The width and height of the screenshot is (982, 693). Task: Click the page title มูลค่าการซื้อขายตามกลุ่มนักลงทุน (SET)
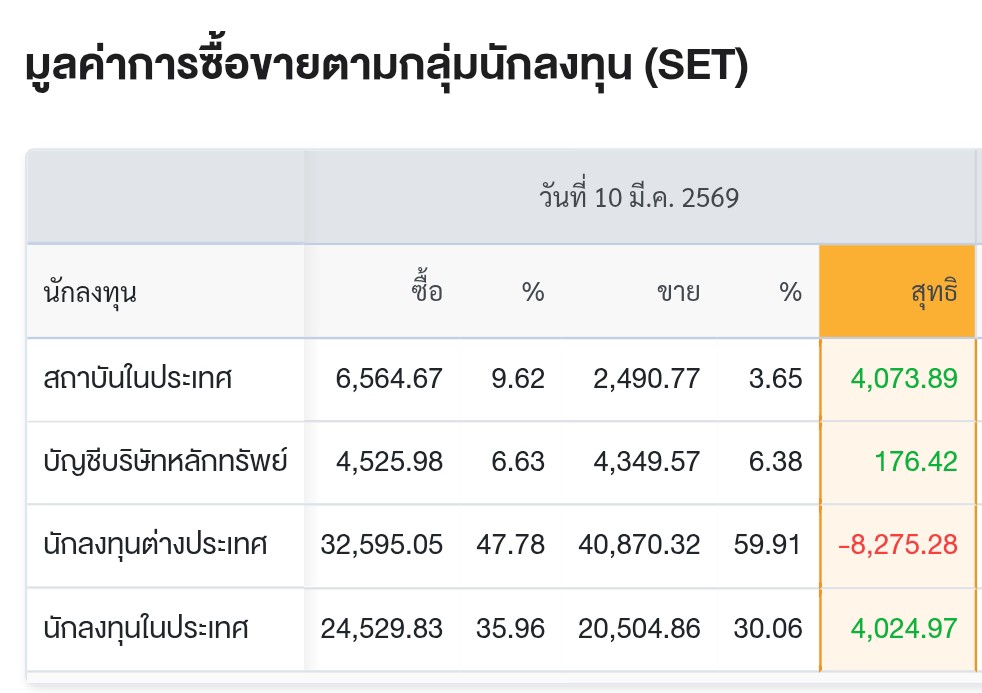coord(385,68)
